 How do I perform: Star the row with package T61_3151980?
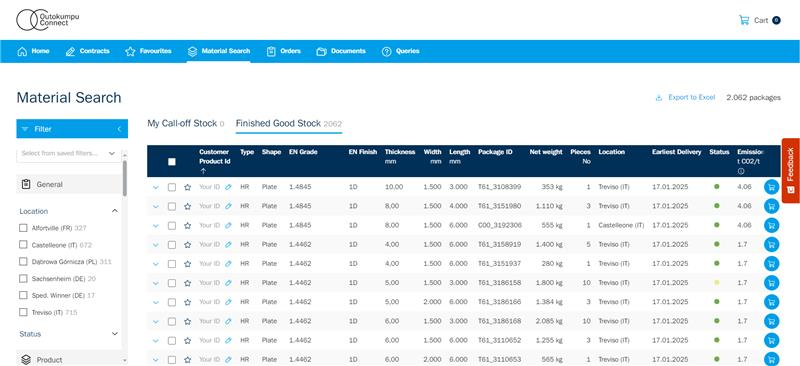pyautogui.click(x=187, y=206)
